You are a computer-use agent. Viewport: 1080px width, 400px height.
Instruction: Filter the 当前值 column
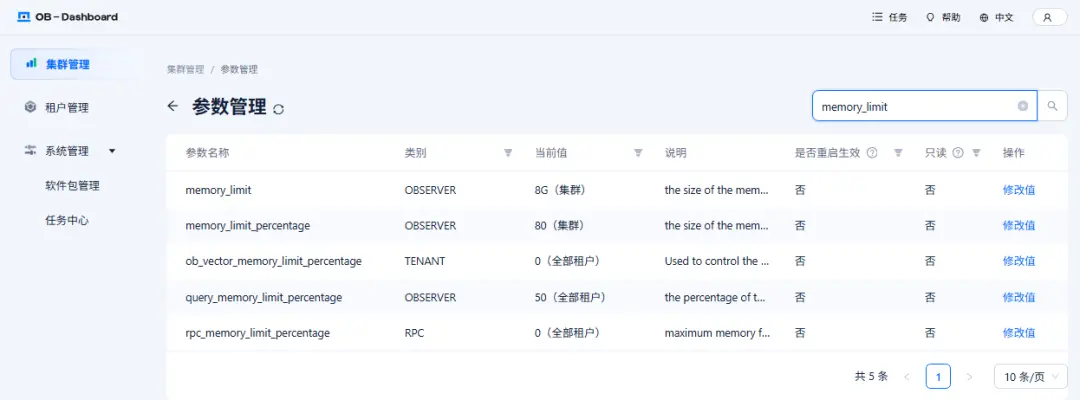tap(638, 153)
